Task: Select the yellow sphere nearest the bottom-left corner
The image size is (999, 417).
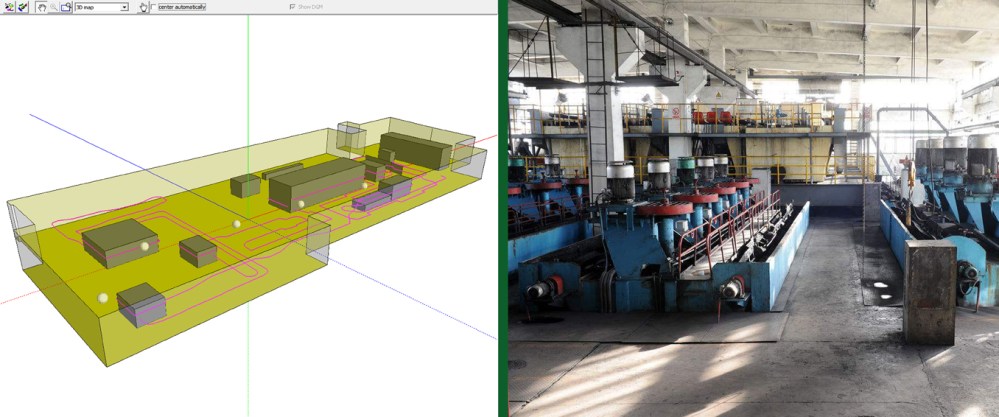Action: coord(101,297)
